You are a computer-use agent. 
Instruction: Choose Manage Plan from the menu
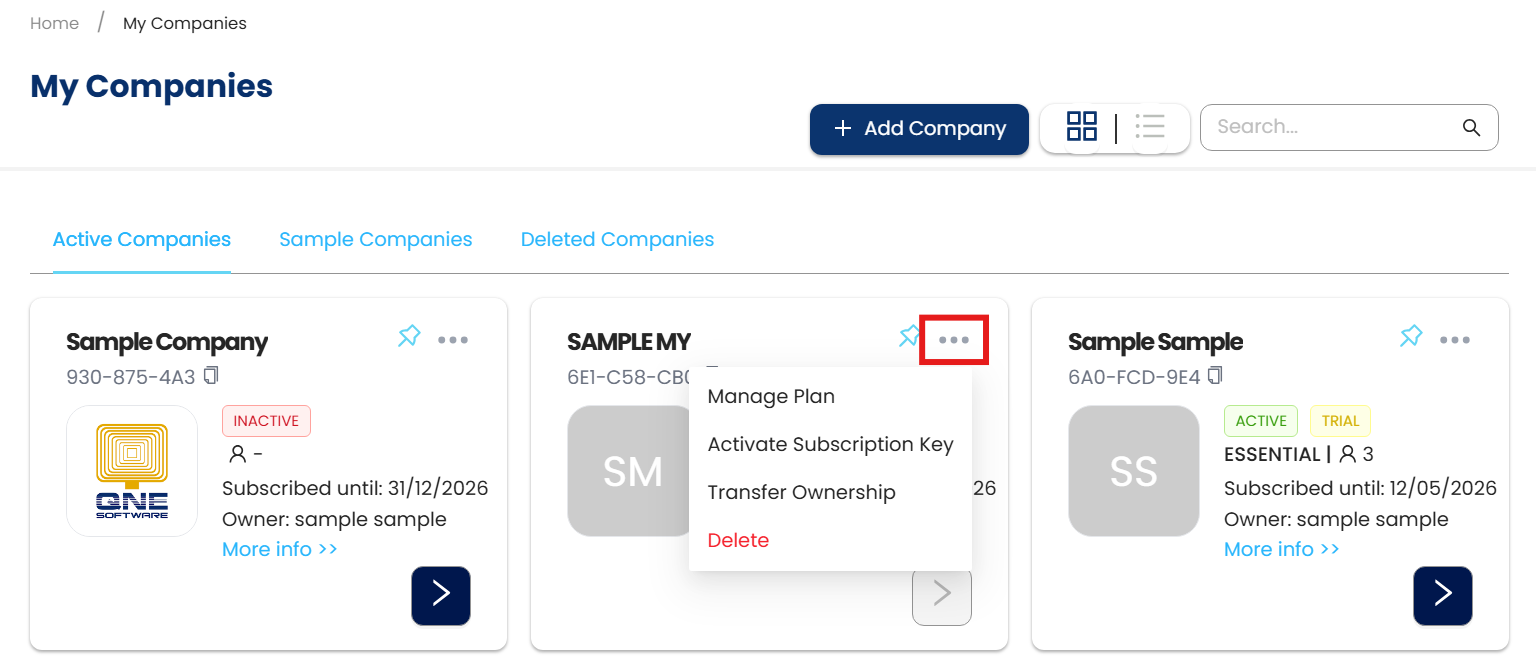(771, 396)
